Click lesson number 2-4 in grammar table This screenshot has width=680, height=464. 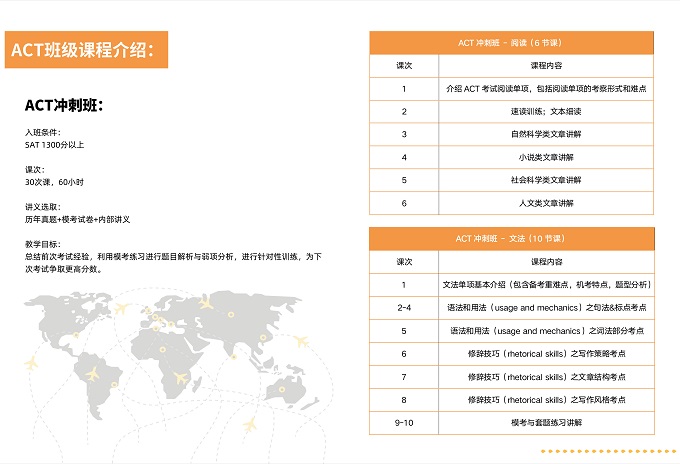click(404, 307)
